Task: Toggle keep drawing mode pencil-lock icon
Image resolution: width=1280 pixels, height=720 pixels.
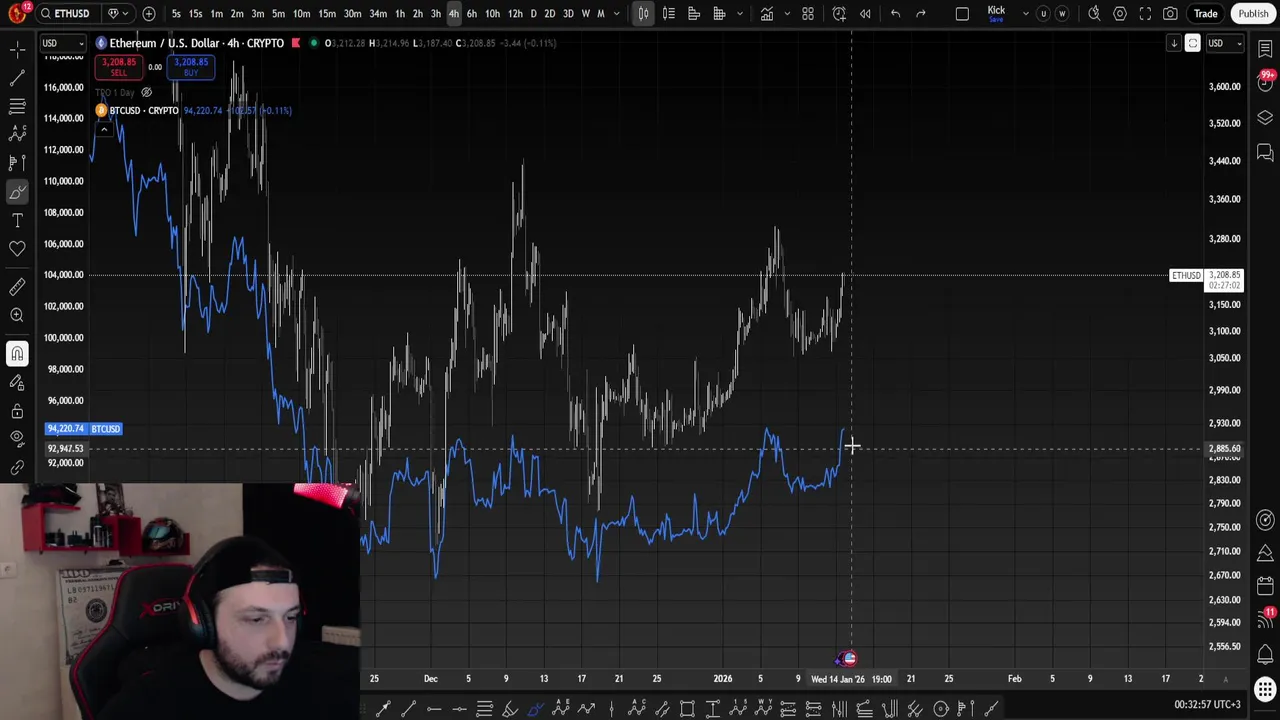Action: (x=17, y=382)
